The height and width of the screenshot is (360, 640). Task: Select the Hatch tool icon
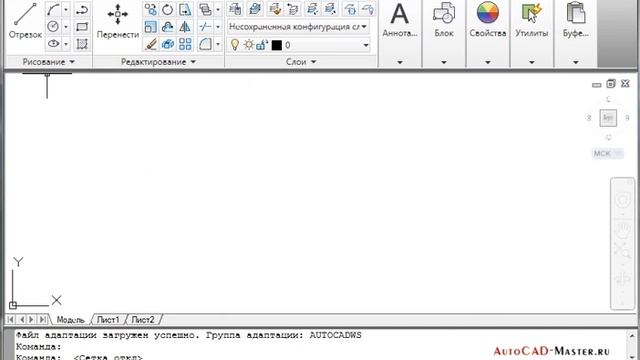tap(82, 44)
